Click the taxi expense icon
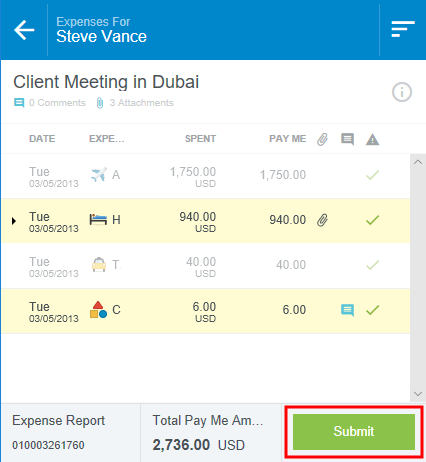Viewport: 426px width, 462px height. [99, 265]
